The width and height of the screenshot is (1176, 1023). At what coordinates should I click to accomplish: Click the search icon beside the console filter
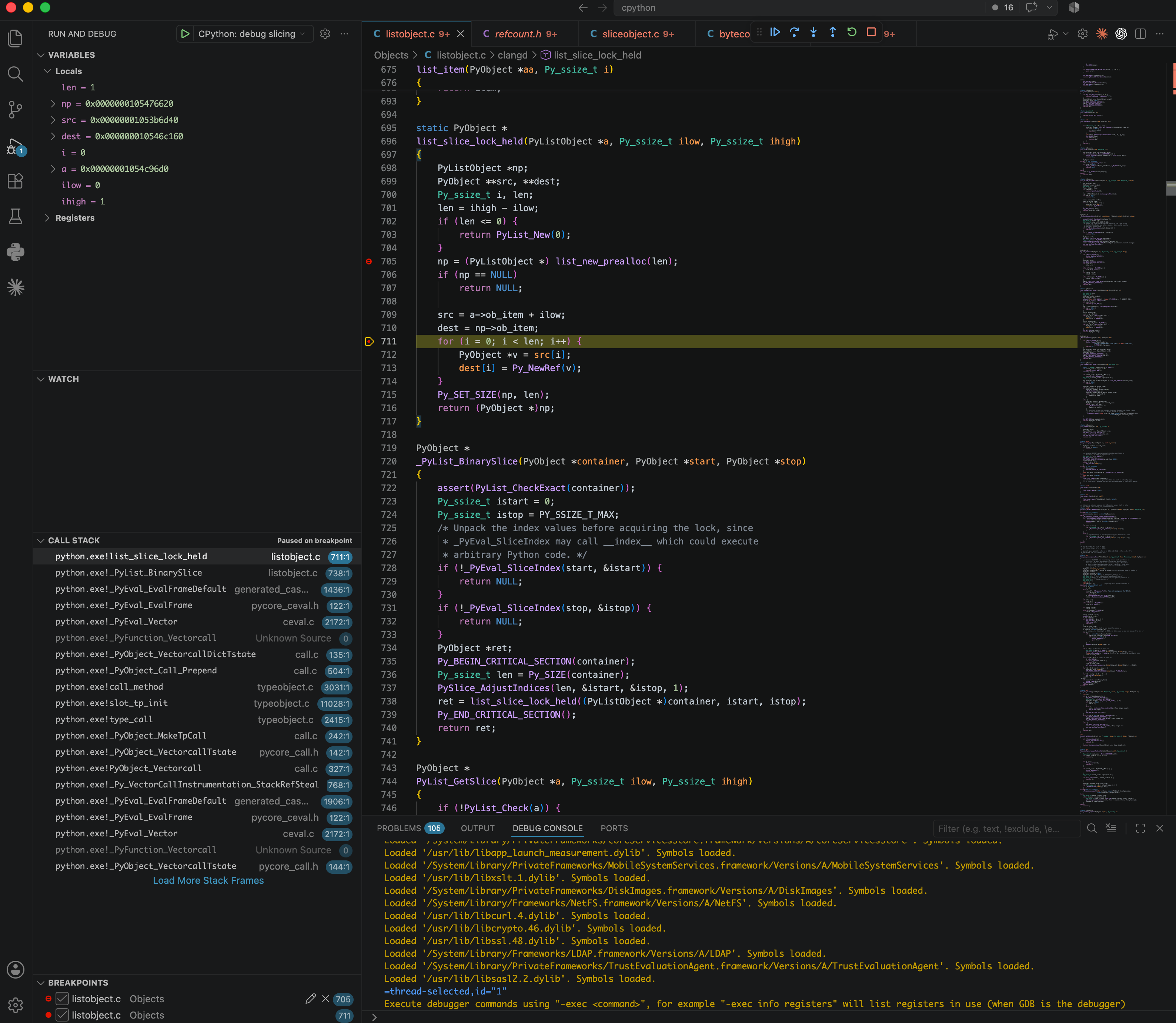tap(1092, 828)
